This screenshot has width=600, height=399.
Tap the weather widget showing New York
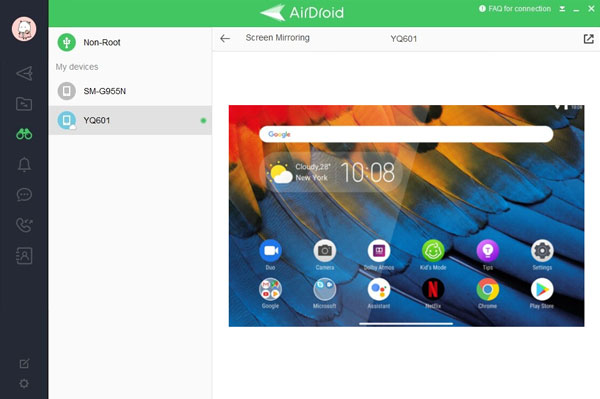pos(298,173)
